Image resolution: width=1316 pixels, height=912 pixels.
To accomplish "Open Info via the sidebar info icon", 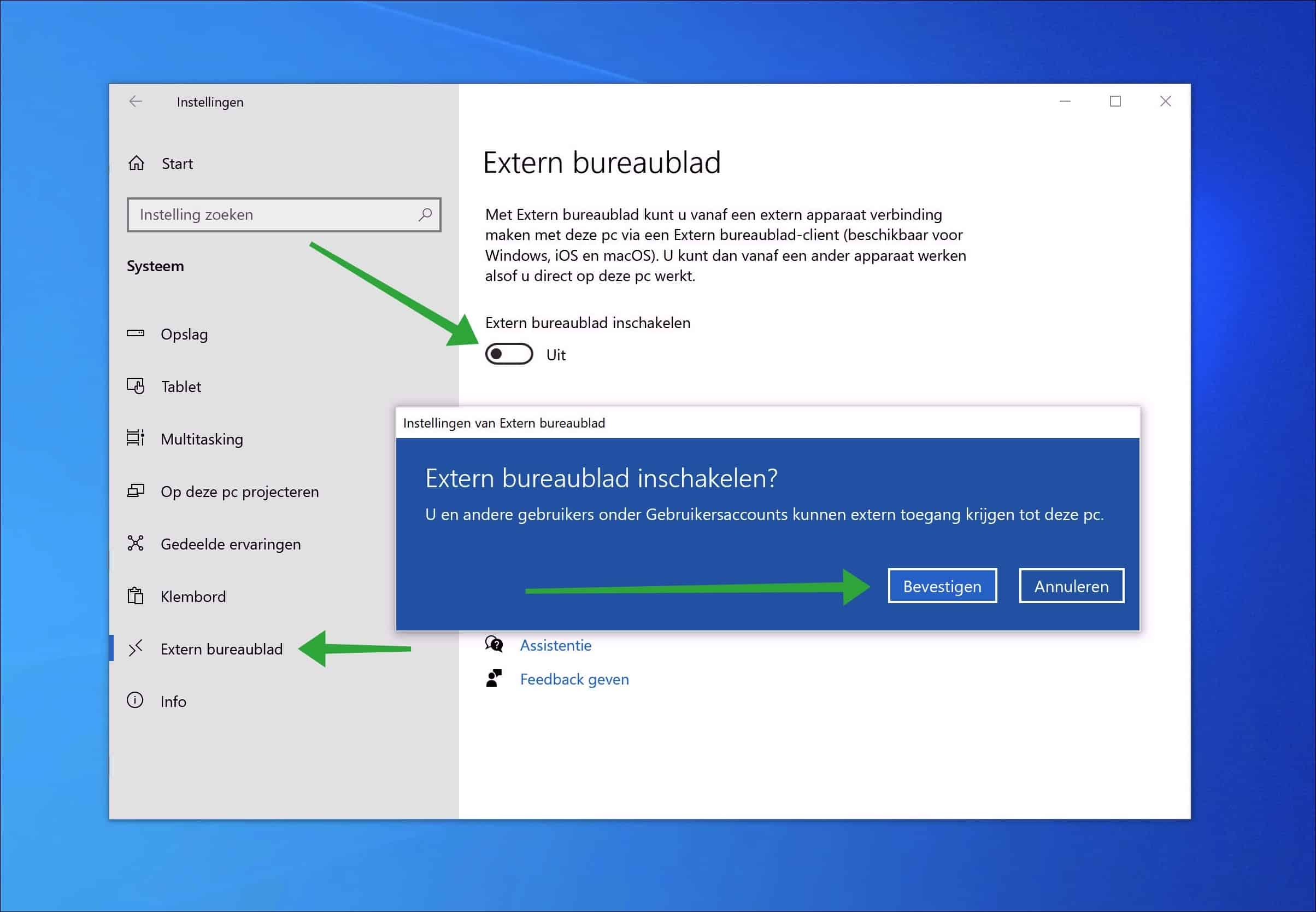I will [136, 701].
